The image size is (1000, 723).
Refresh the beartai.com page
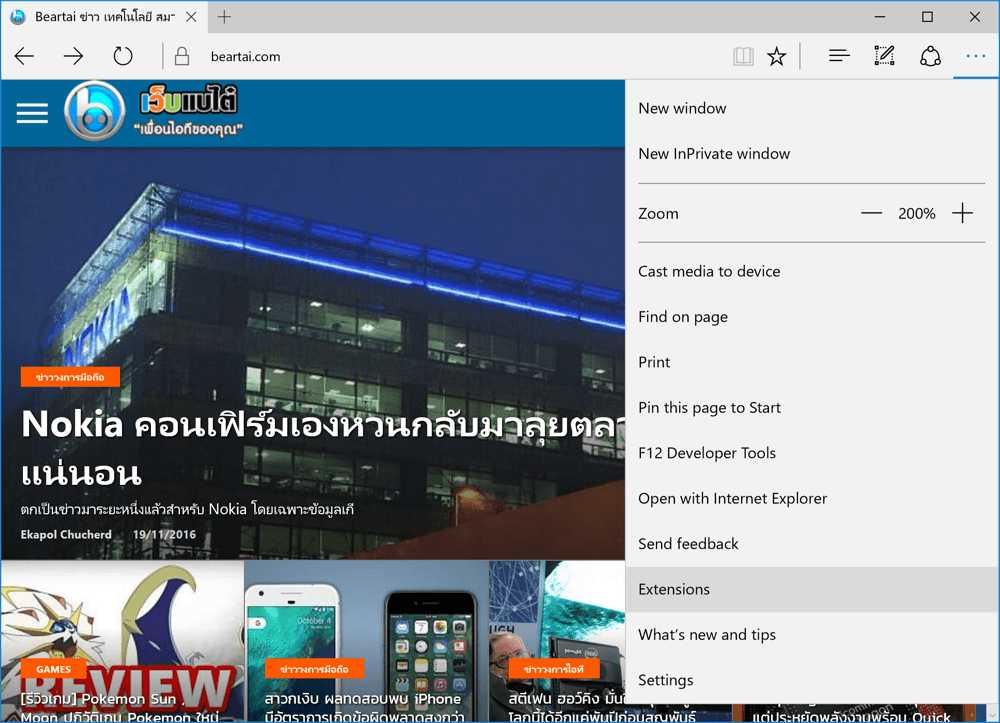(x=122, y=57)
